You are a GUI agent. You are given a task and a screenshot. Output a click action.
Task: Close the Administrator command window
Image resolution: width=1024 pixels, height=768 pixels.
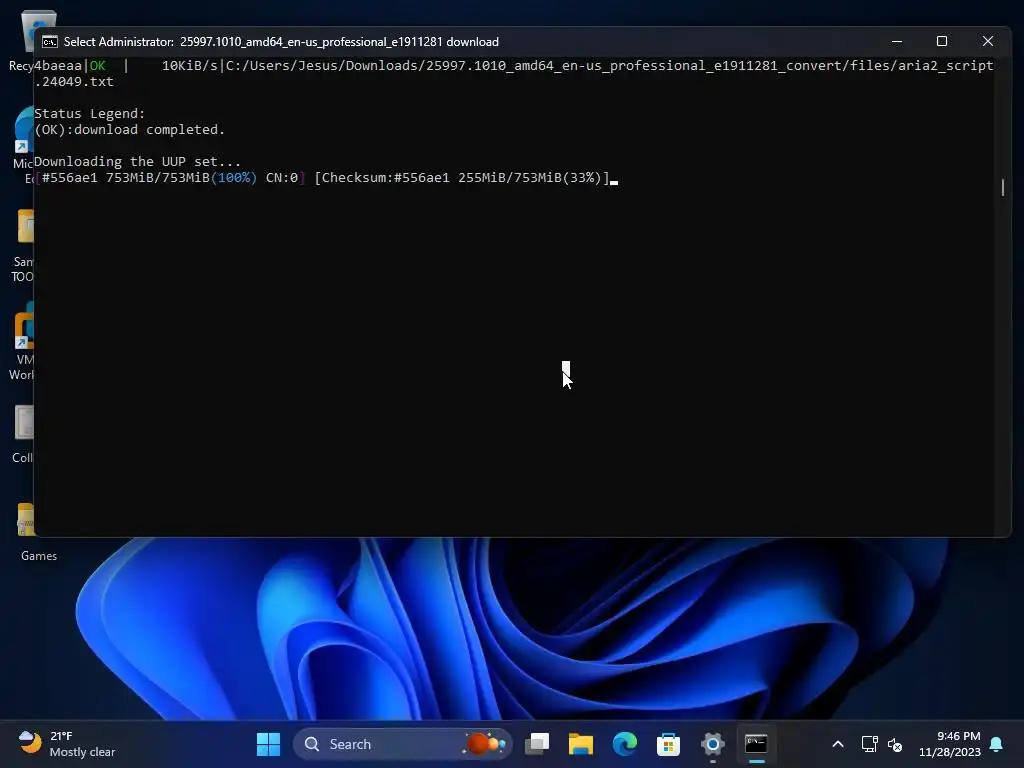pos(987,41)
